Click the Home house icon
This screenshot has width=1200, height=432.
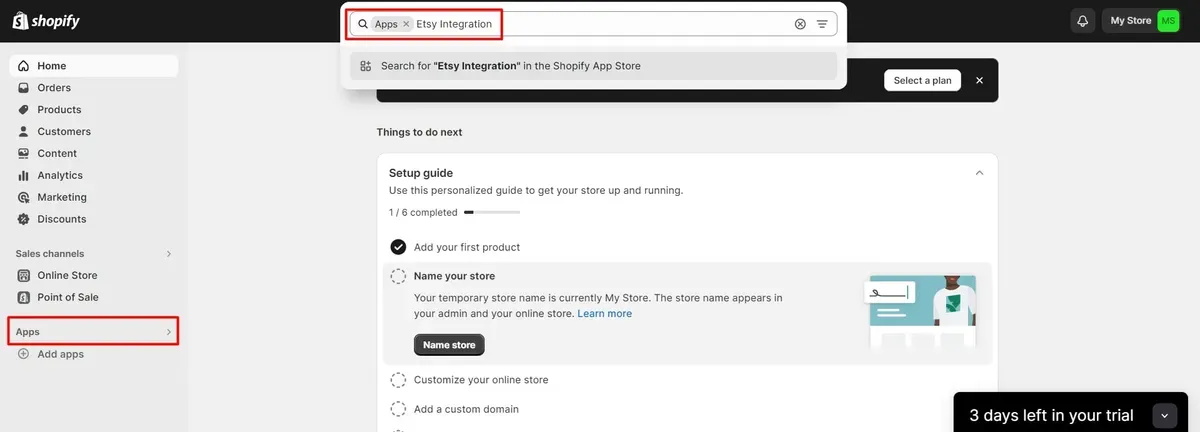click(24, 66)
